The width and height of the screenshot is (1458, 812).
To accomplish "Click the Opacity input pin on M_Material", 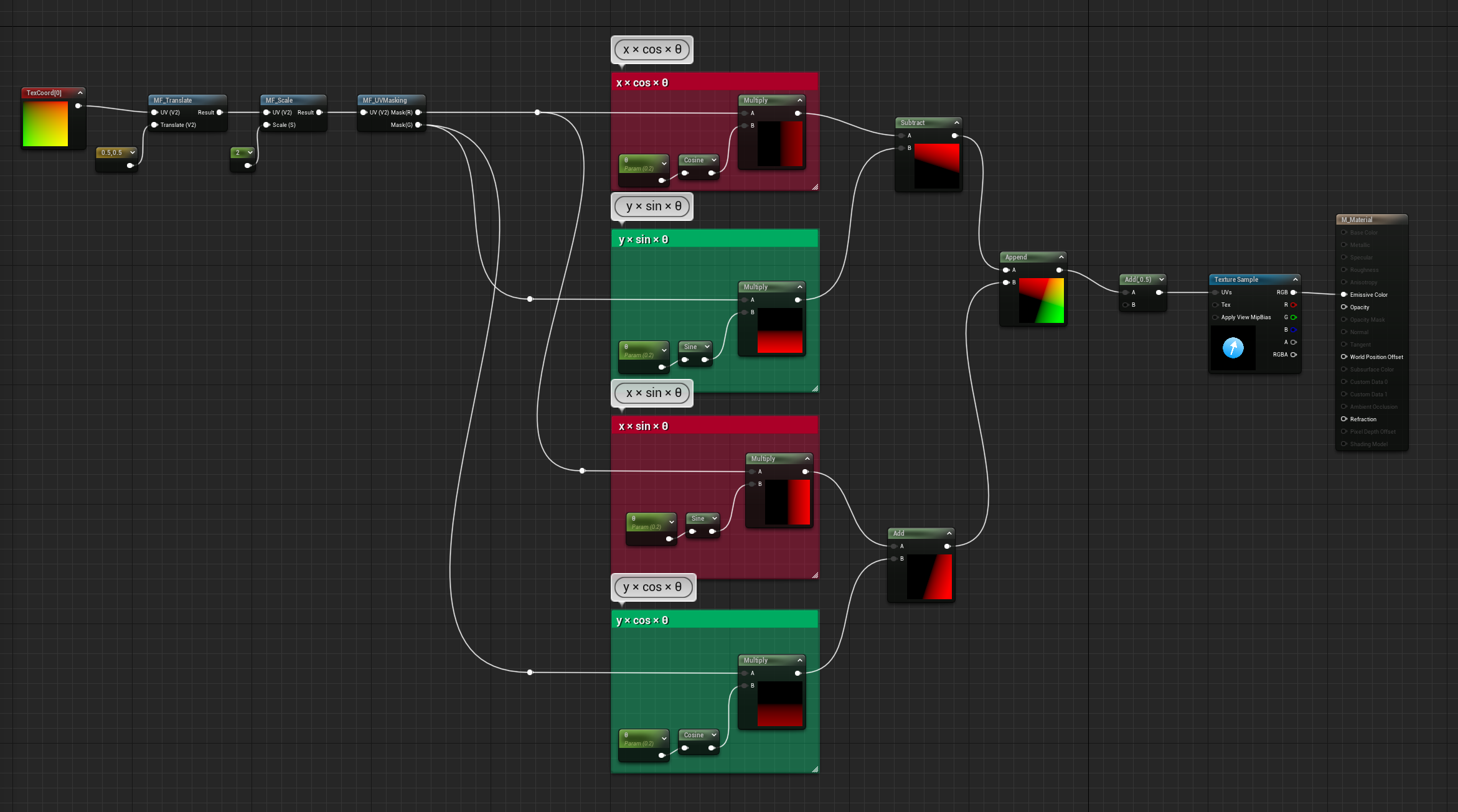I will tap(1344, 307).
